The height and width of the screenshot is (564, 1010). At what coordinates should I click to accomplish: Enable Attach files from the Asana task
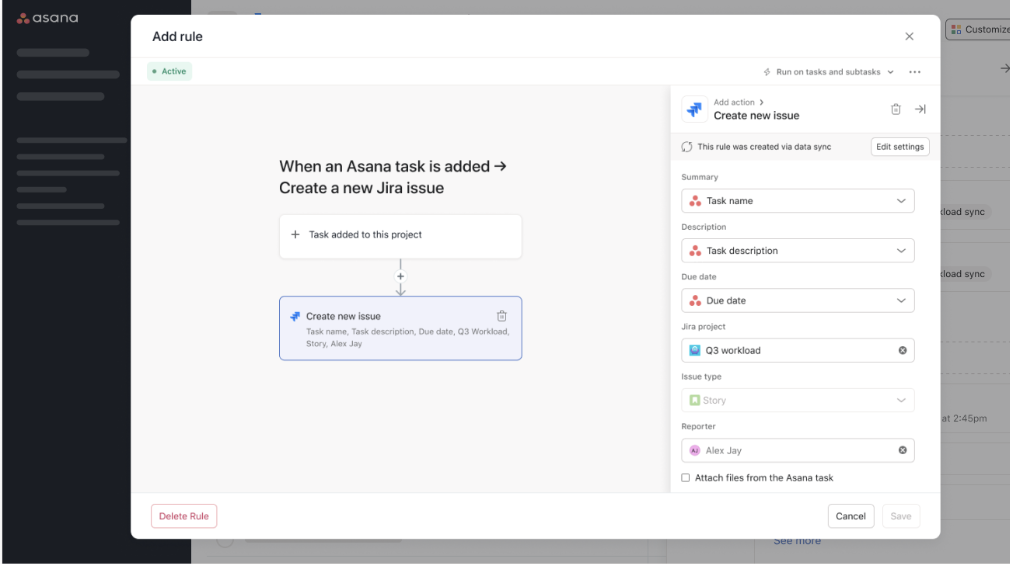coord(685,478)
